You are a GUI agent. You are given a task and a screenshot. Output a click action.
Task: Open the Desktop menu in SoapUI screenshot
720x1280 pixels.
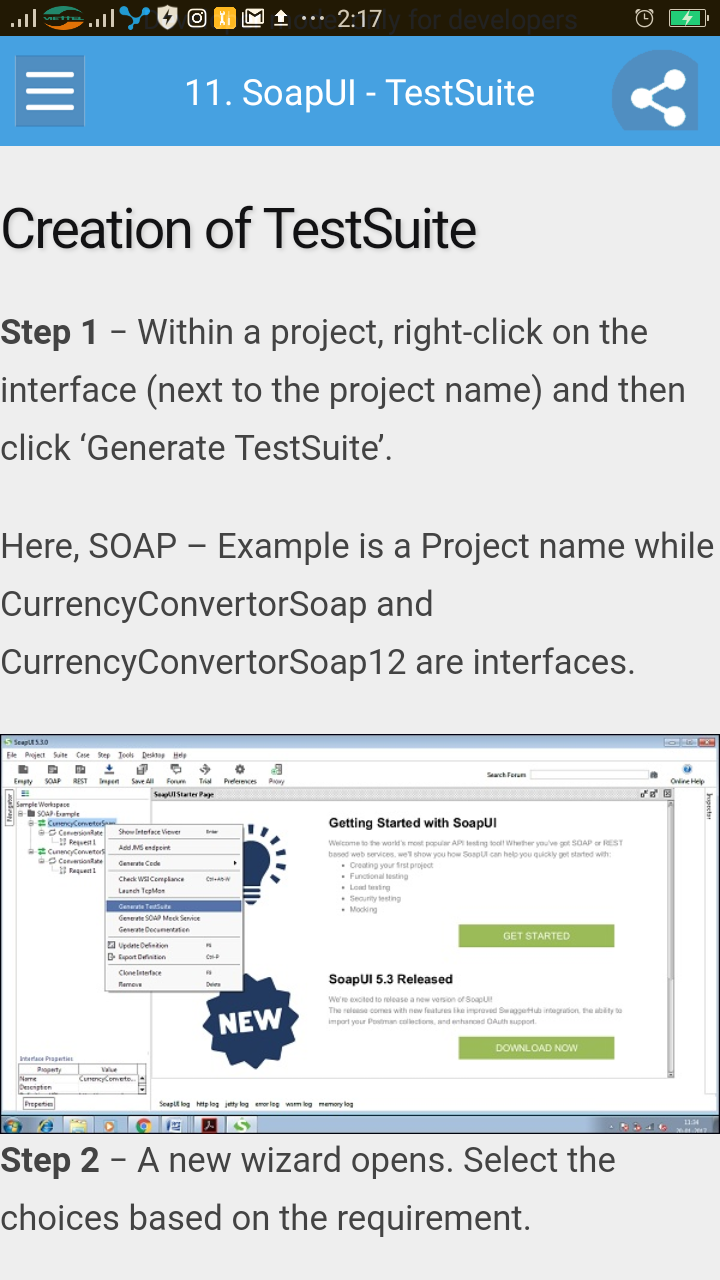click(153, 755)
